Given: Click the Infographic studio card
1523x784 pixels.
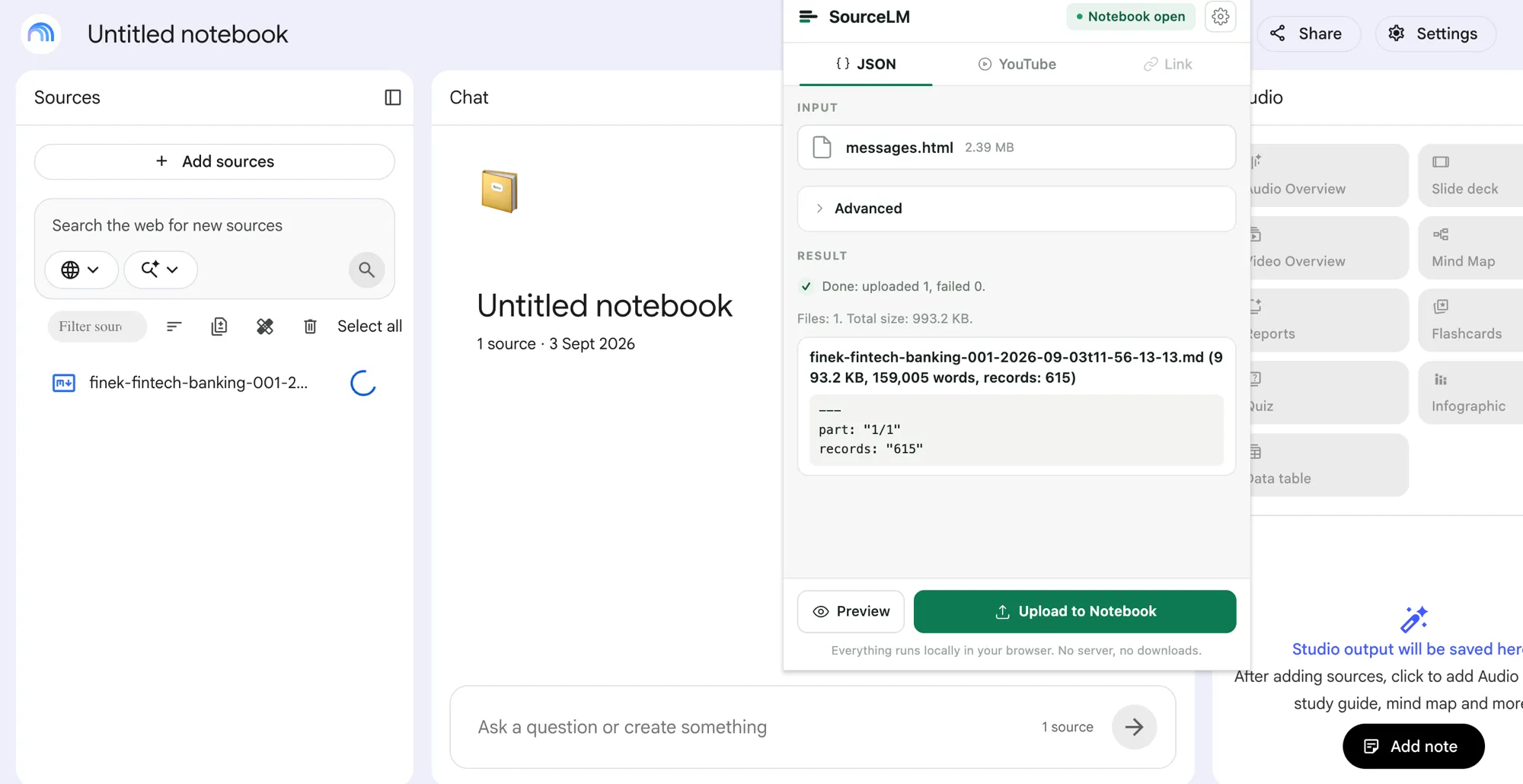Looking at the screenshot, I should click(x=1470, y=392).
